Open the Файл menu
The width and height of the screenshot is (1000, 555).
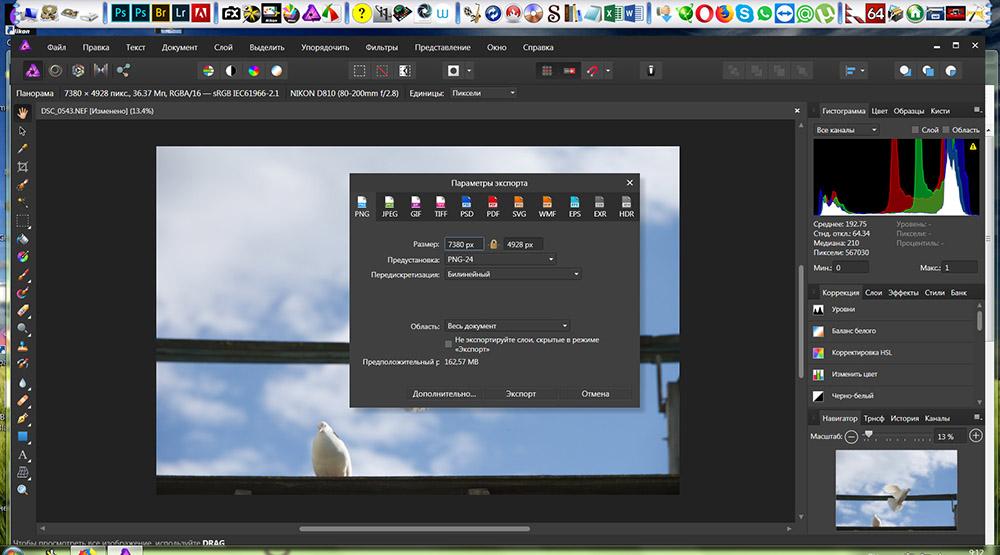point(56,47)
